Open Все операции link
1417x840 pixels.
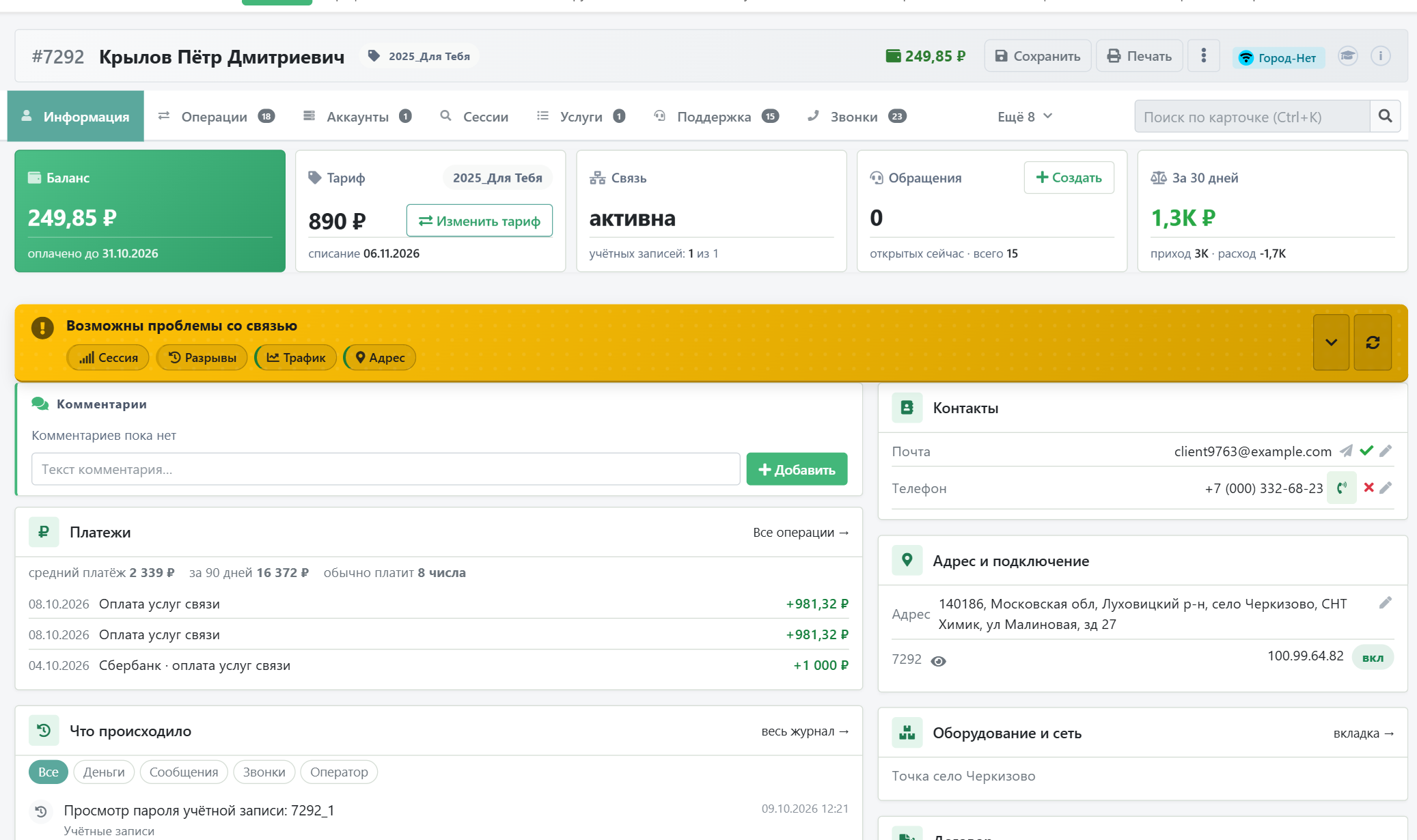tap(801, 532)
